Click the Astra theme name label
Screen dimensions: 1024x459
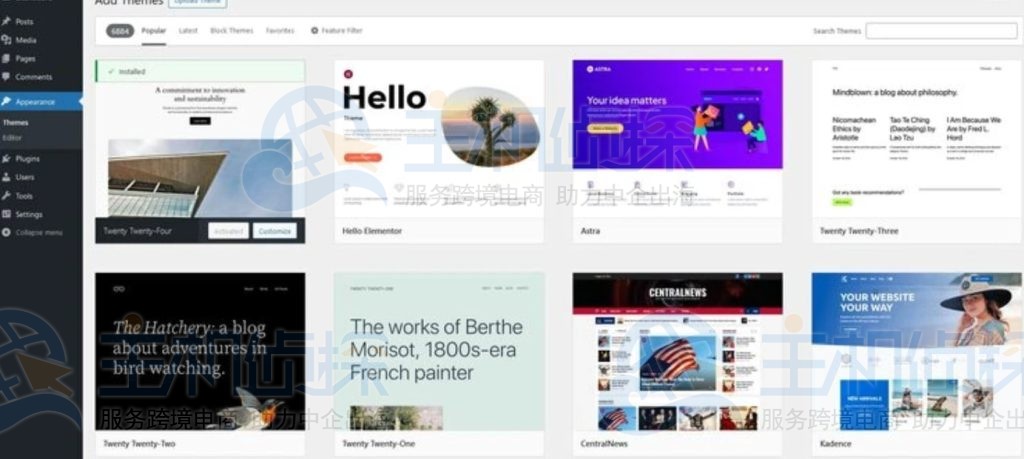(590, 231)
